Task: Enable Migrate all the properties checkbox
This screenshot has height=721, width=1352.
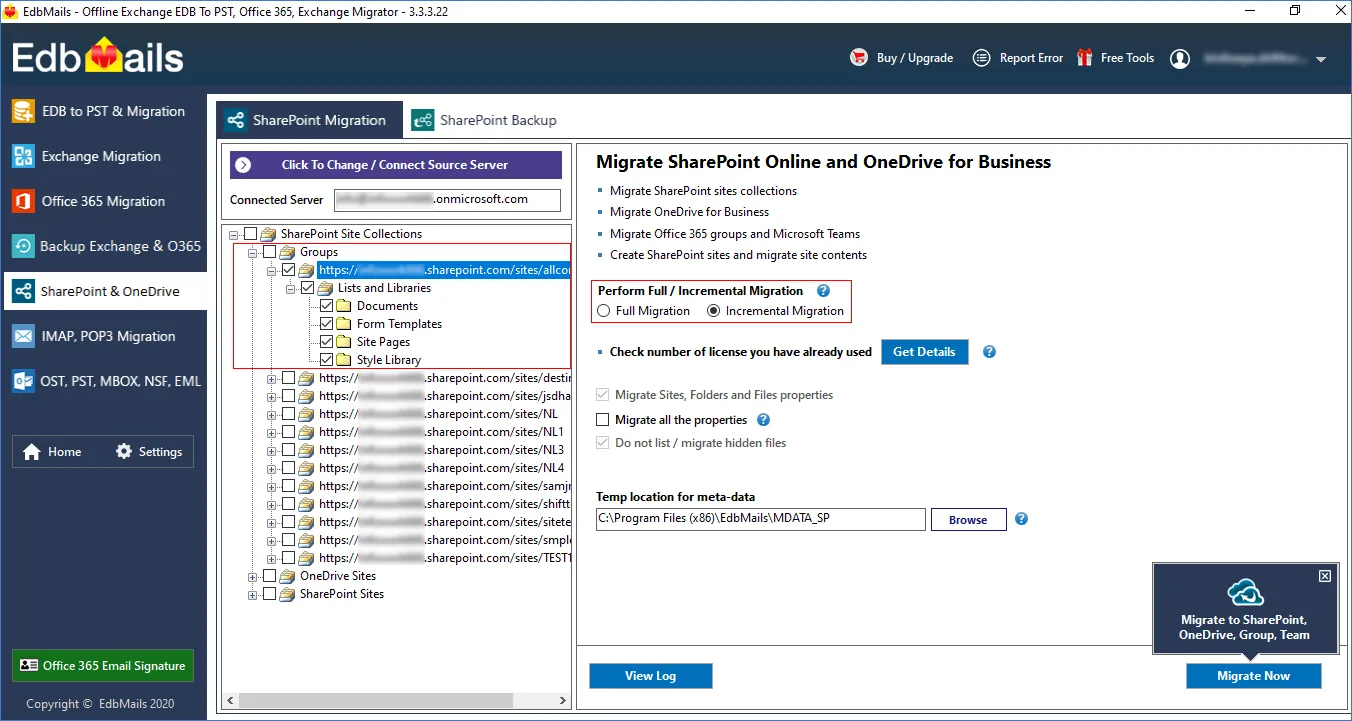Action: (x=602, y=420)
